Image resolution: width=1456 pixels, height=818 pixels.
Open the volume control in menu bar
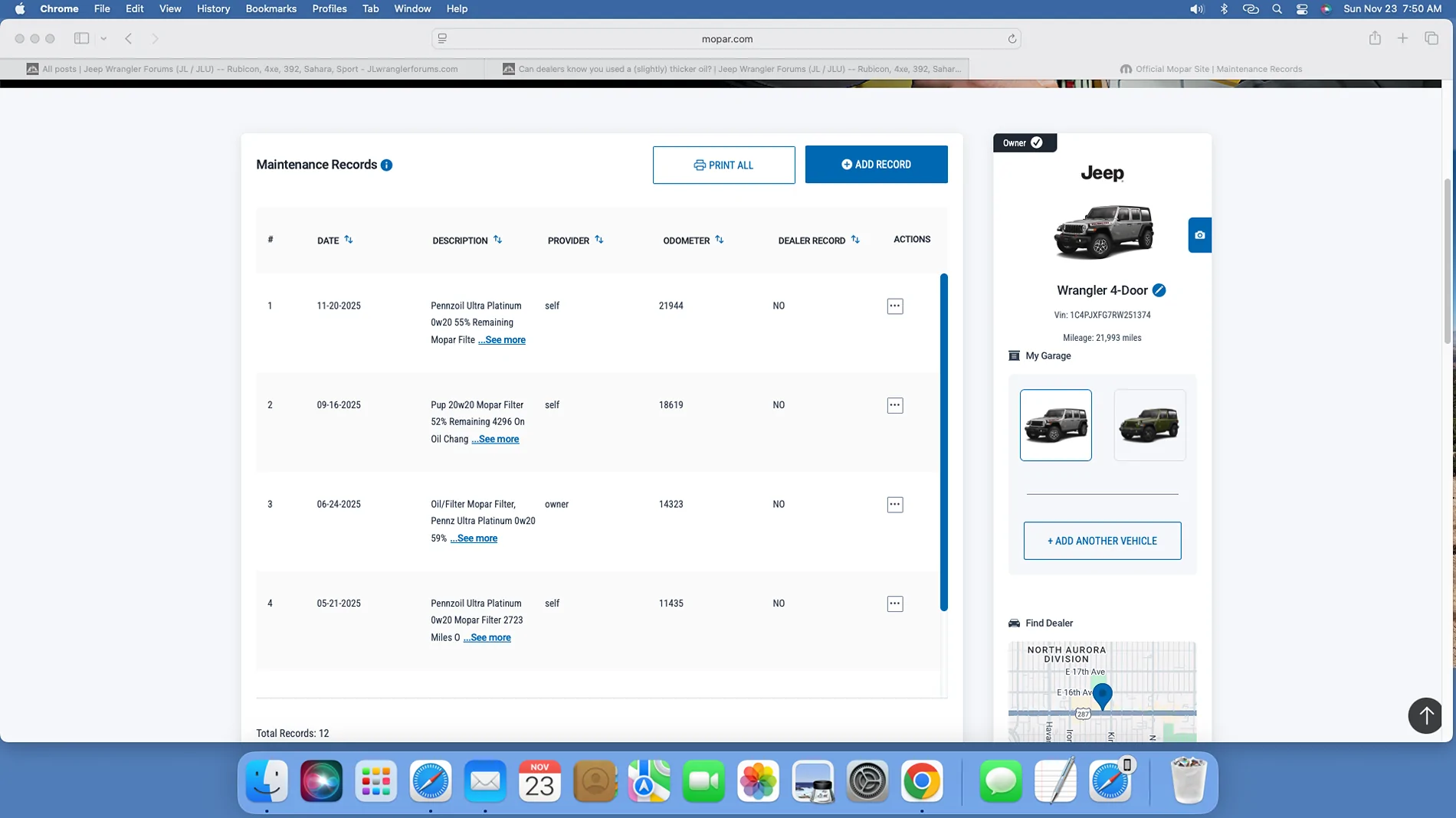1196,9
